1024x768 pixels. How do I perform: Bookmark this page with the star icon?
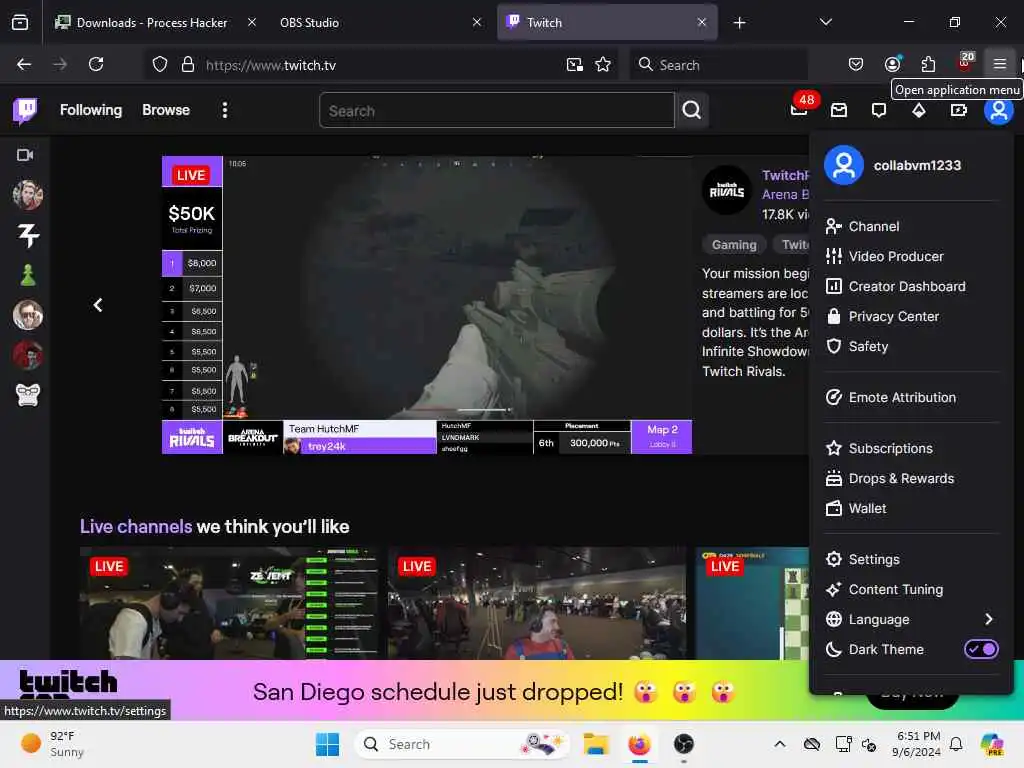click(x=603, y=65)
